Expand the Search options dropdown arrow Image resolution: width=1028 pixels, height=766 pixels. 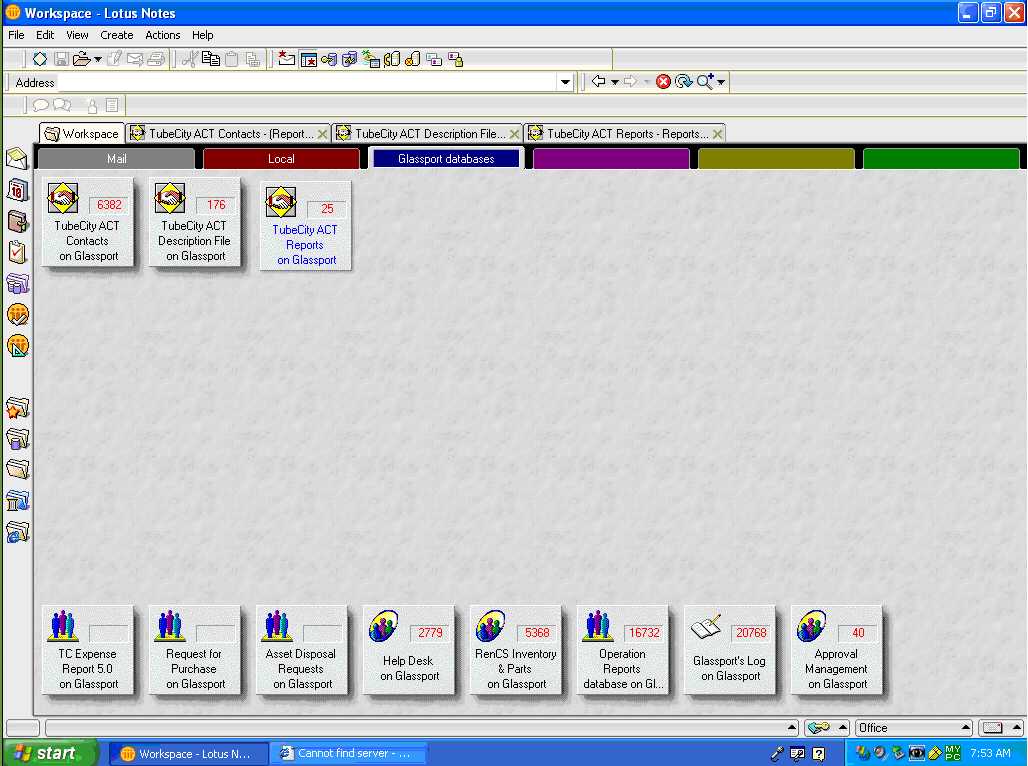[x=721, y=82]
